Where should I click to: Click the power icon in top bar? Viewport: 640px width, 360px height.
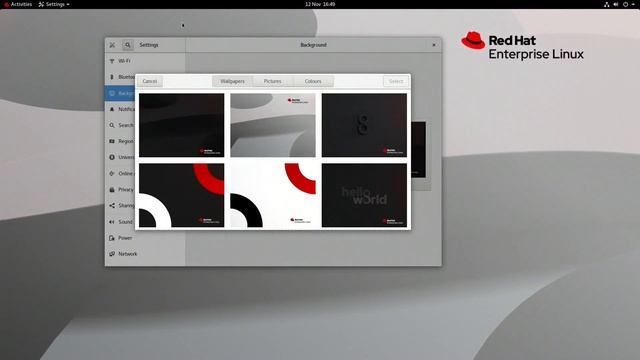625,4
